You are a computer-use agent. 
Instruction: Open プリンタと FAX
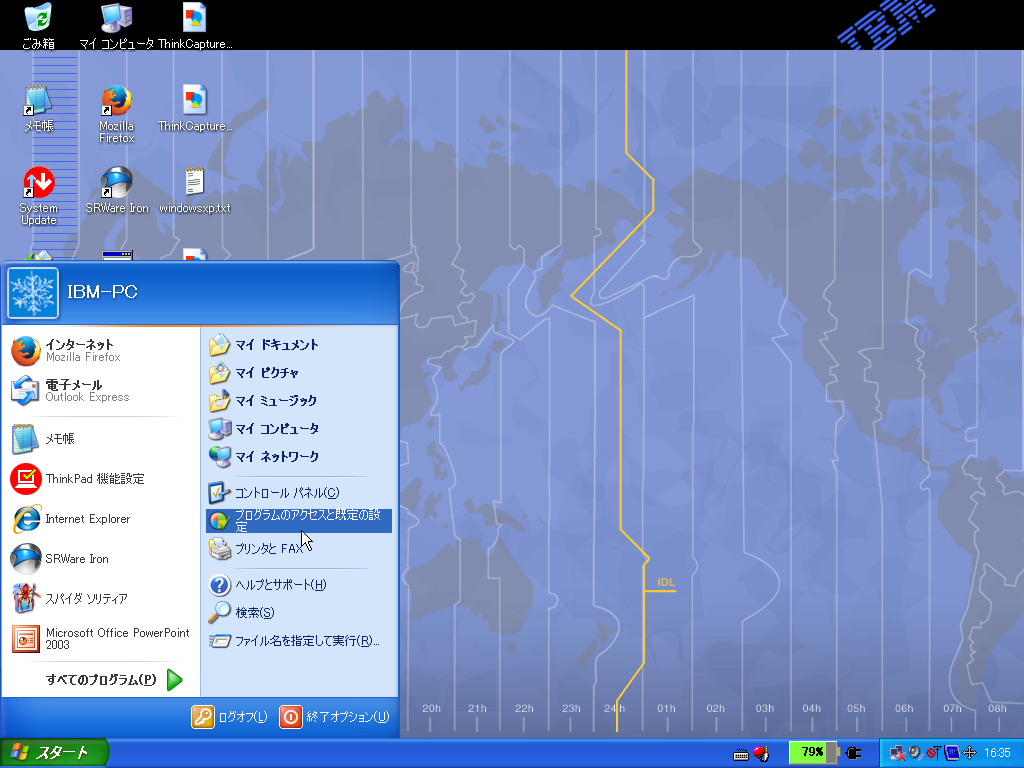298,549
